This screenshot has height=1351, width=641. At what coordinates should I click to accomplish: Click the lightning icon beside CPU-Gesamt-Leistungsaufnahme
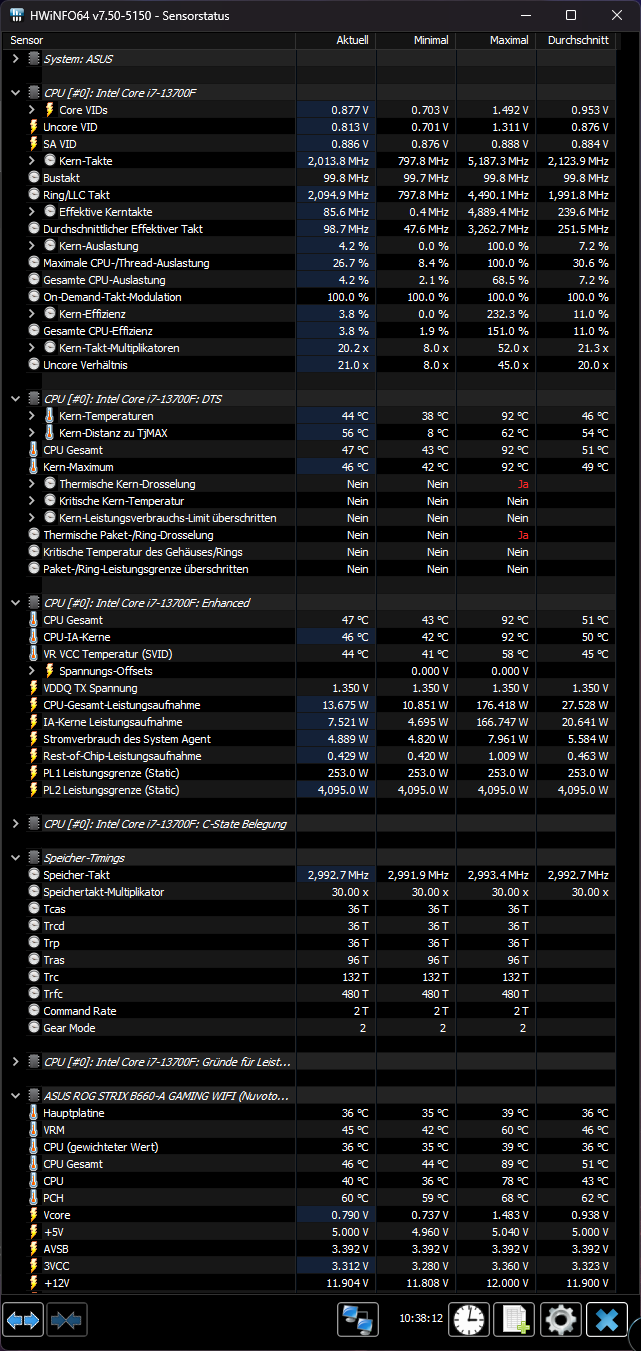tap(34, 705)
